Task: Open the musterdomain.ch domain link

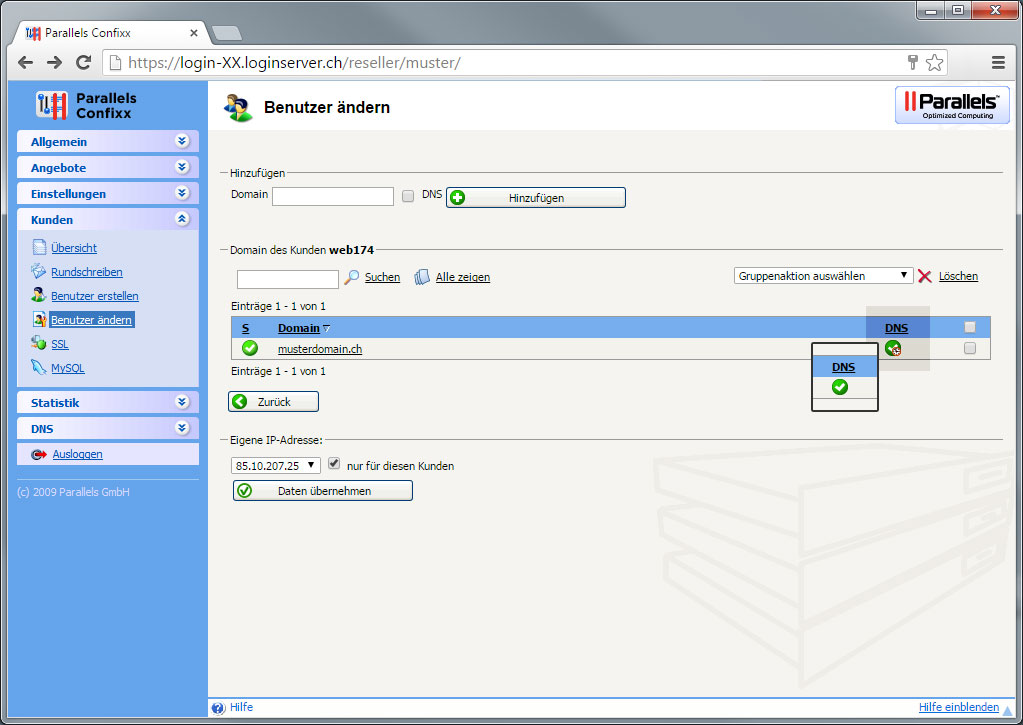Action: [x=320, y=349]
